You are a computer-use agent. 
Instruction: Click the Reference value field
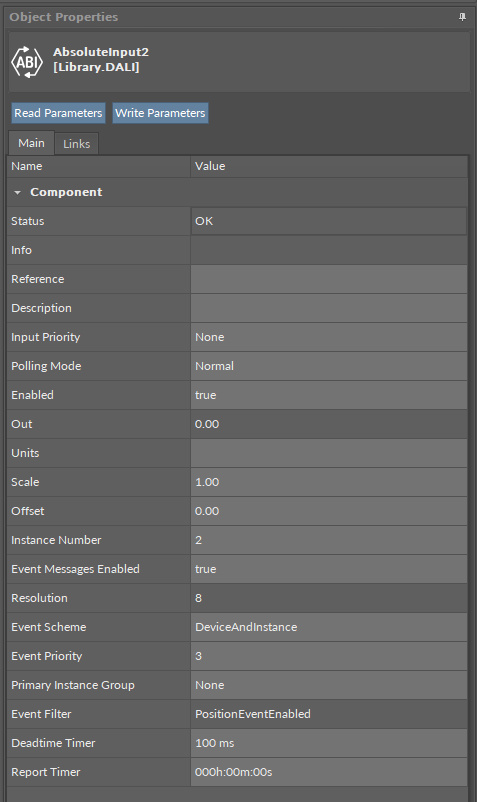click(x=329, y=279)
